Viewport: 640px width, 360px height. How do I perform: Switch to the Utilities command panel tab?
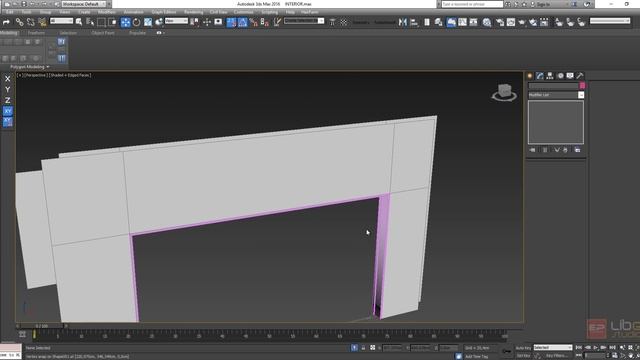(x=580, y=76)
